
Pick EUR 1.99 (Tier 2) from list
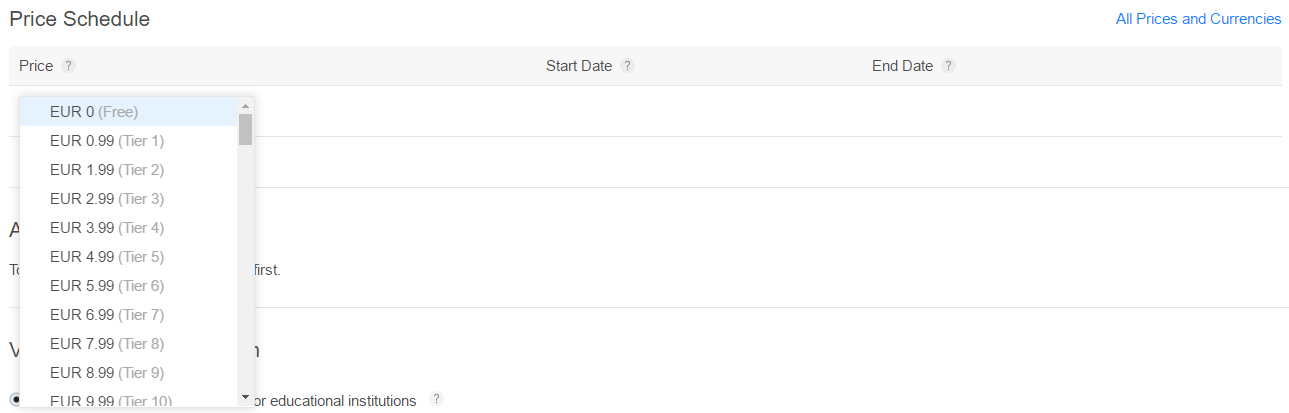pos(107,170)
